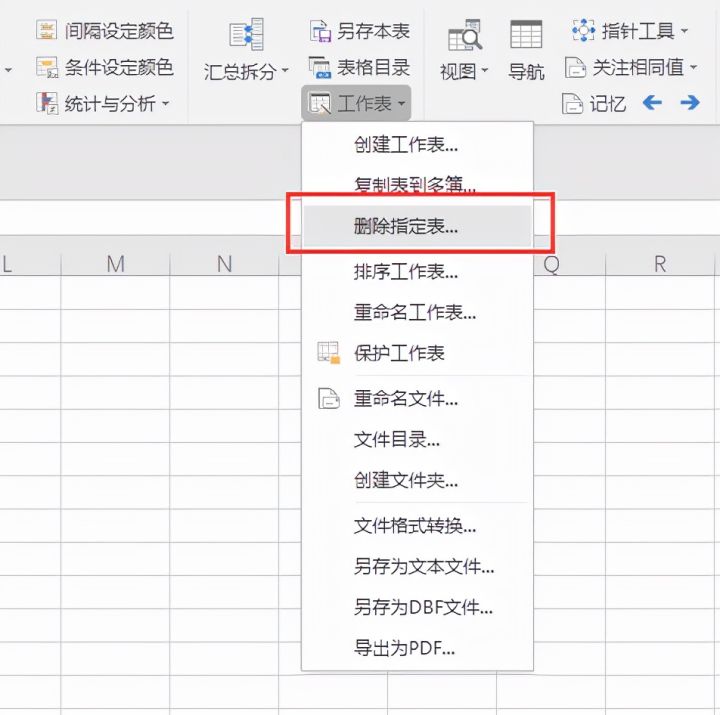Select 重命名文件... menu entry

click(417, 398)
